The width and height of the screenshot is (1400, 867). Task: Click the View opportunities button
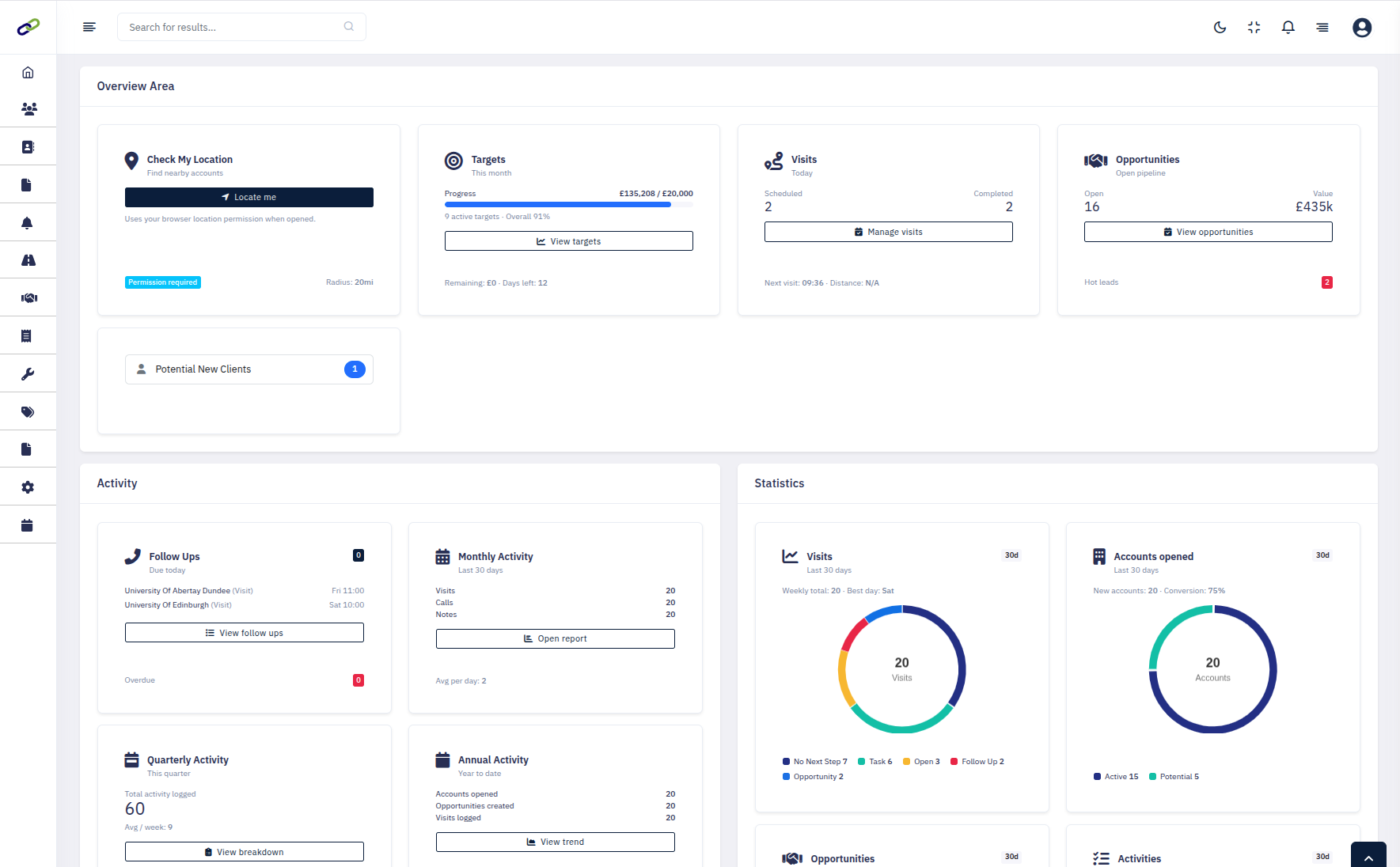point(1208,232)
